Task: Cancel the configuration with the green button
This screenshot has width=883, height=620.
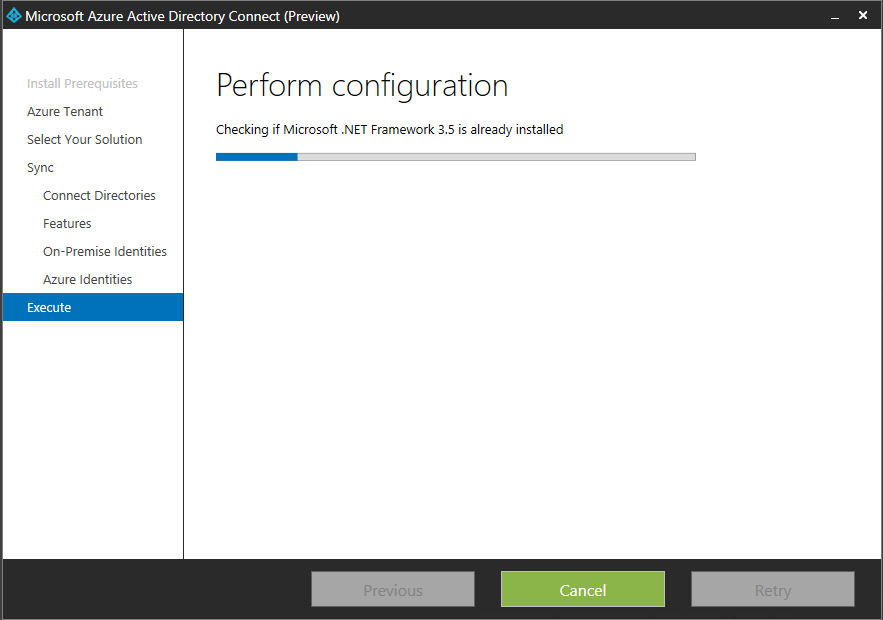Action: click(582, 590)
